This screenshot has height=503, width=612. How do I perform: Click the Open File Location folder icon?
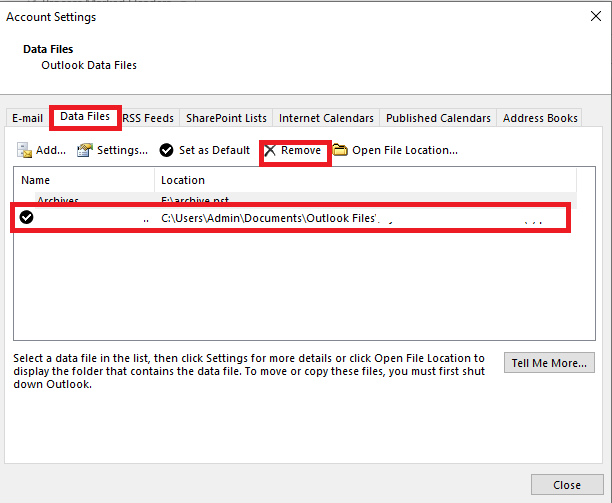[x=340, y=150]
